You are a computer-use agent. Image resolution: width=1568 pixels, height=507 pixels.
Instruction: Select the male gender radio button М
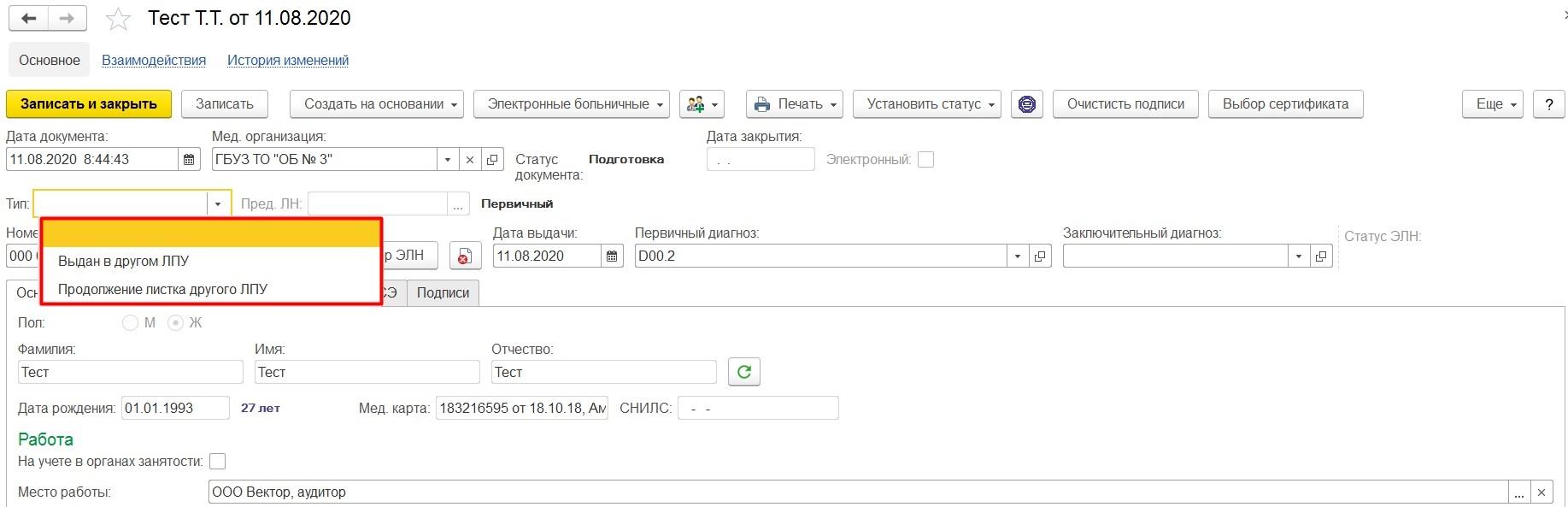click(x=130, y=323)
